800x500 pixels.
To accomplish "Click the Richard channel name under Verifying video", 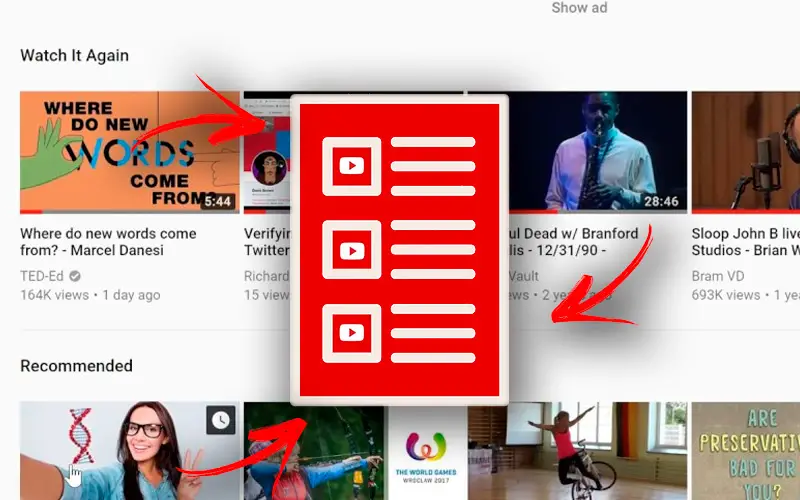I will point(266,276).
